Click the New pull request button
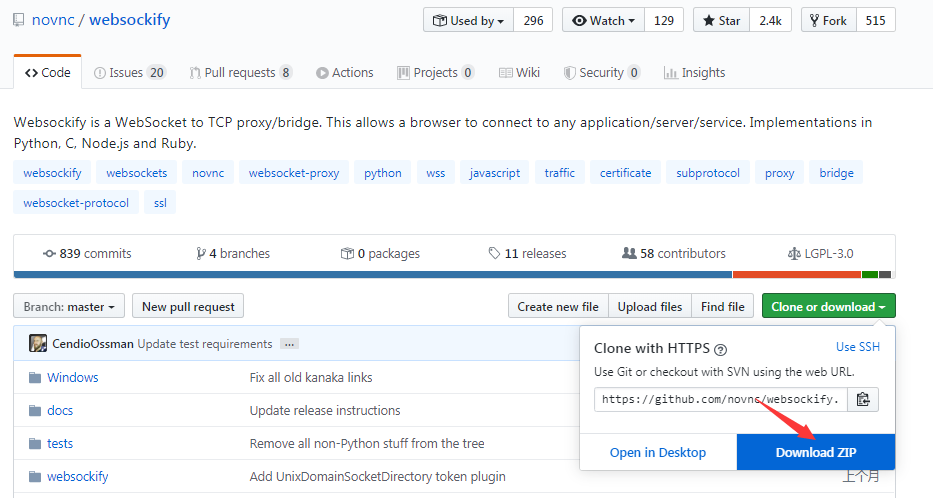933x498 pixels. pyautogui.click(x=188, y=306)
